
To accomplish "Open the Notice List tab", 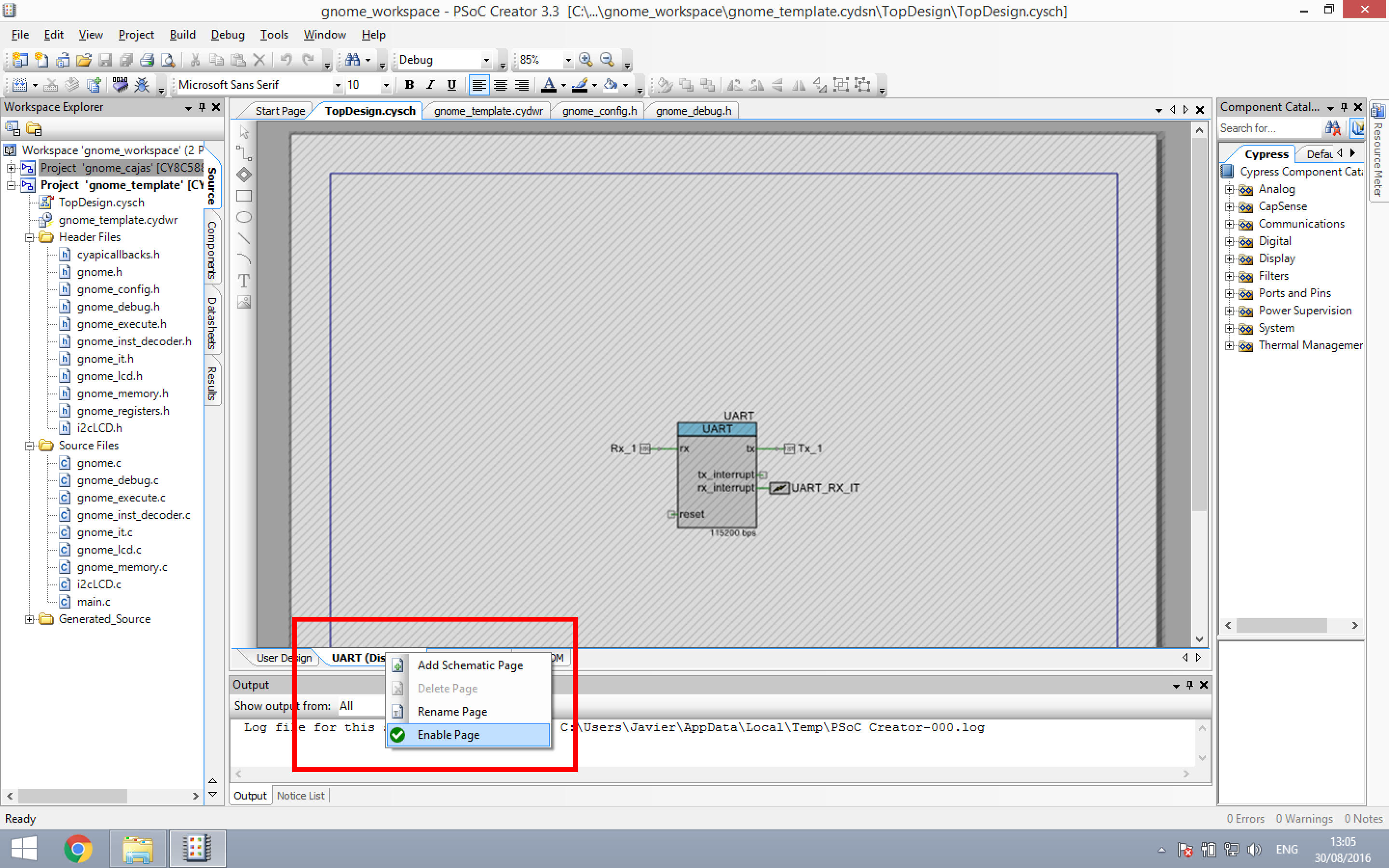I will pos(300,796).
